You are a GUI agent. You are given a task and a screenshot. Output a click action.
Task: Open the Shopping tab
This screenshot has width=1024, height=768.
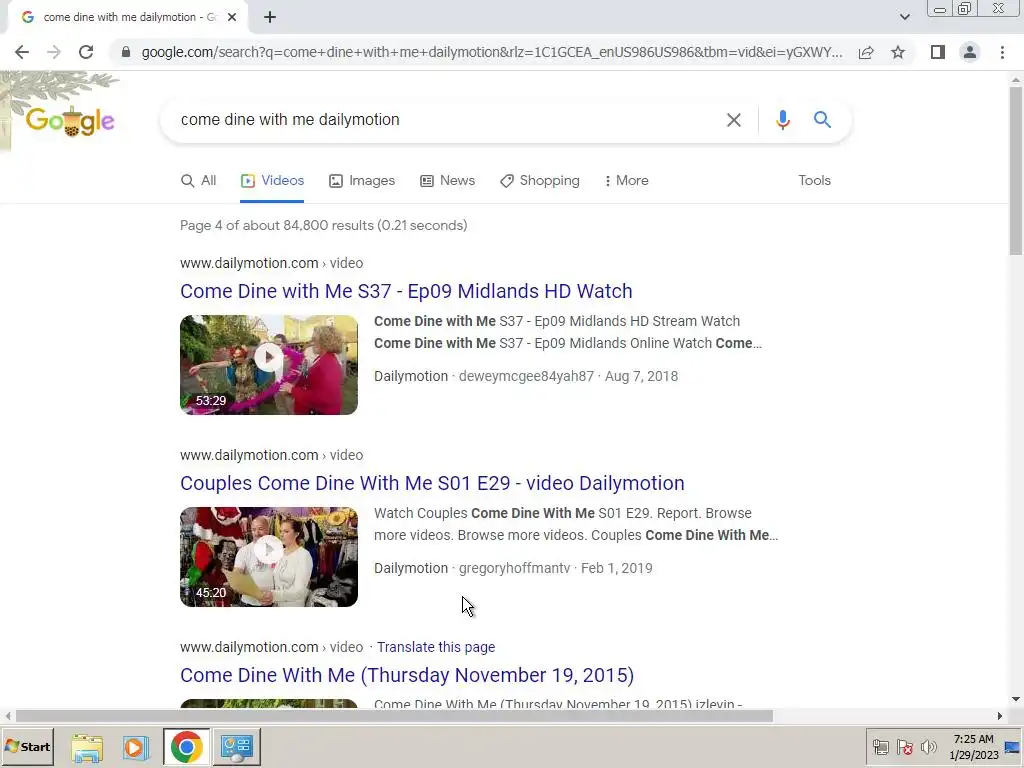pyautogui.click(x=540, y=181)
